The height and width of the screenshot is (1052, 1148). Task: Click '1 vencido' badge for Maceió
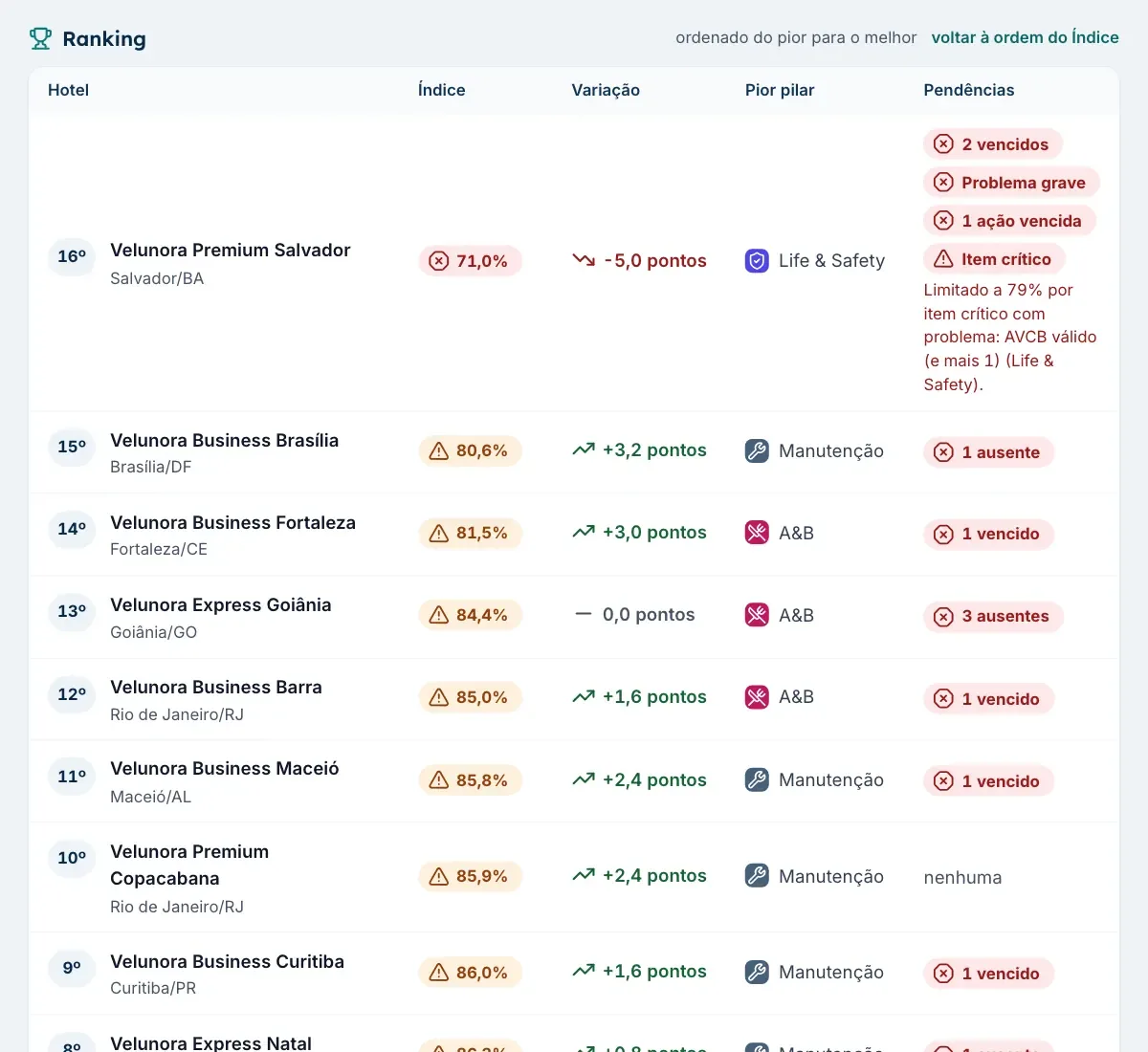click(x=988, y=781)
